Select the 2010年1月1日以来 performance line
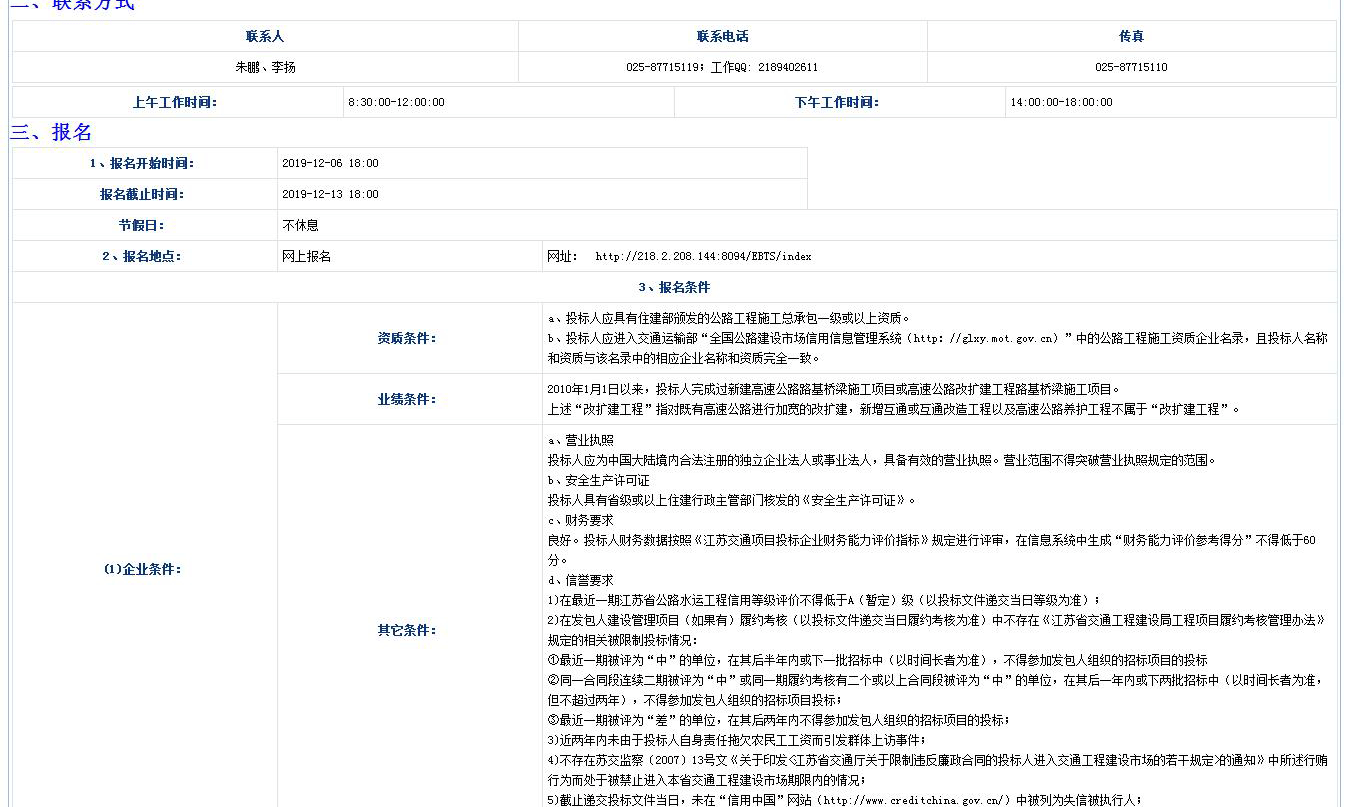This screenshot has width=1349, height=807. click(834, 389)
